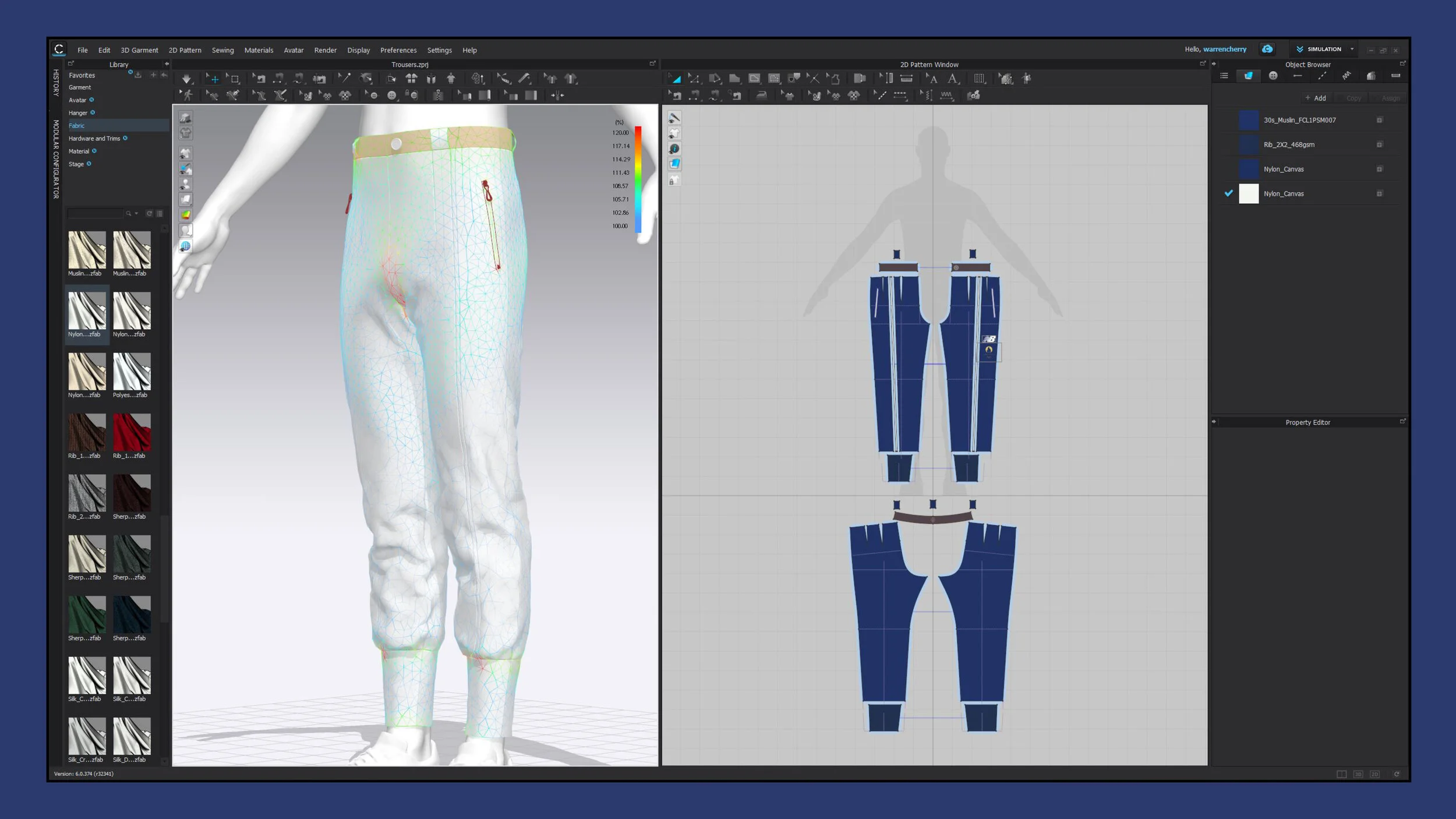Click the Strain Map rainbow icon
The height and width of the screenshot is (819, 1456).
186,215
